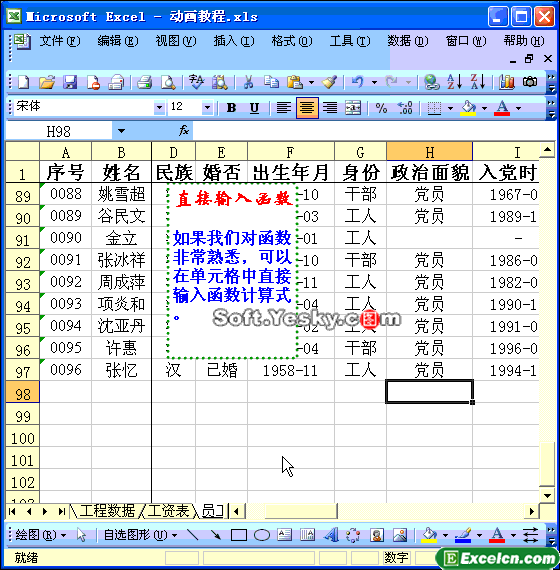The width and height of the screenshot is (560, 570).
Task: Insert a hyperlink with globe icon
Action: click(x=432, y=82)
